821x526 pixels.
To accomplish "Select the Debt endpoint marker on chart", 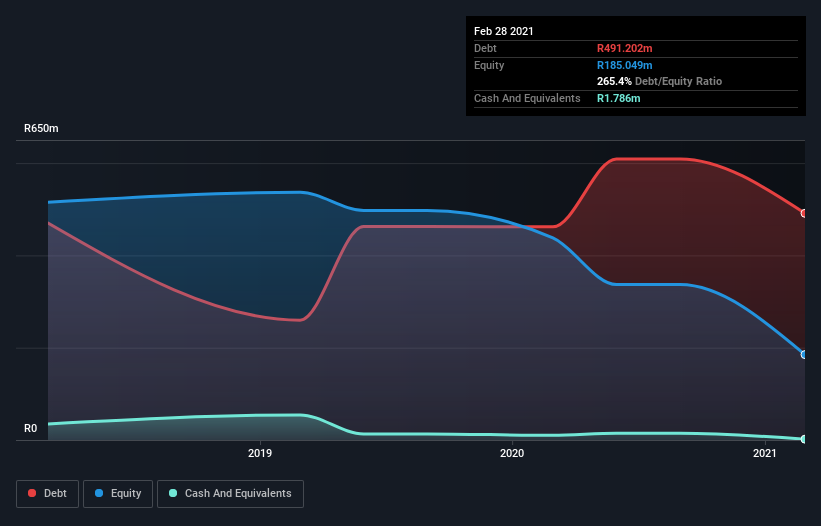I will [x=803, y=214].
